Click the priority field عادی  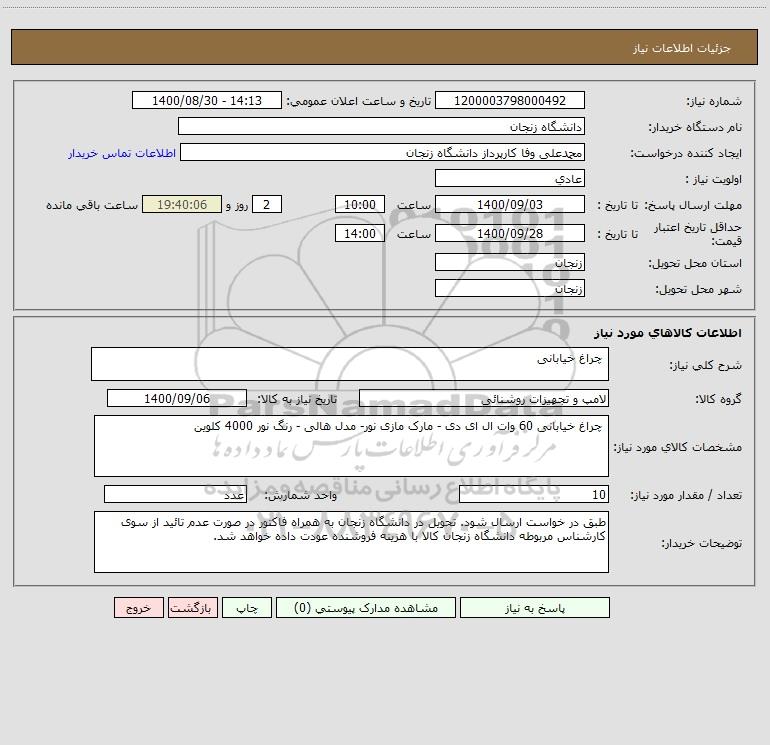pyautogui.click(x=510, y=178)
